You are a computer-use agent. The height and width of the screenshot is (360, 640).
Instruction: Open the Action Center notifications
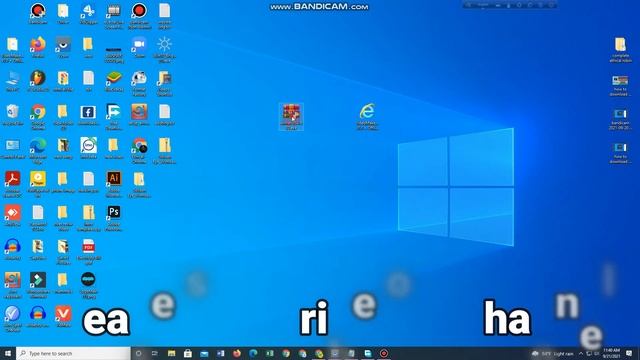(629, 353)
